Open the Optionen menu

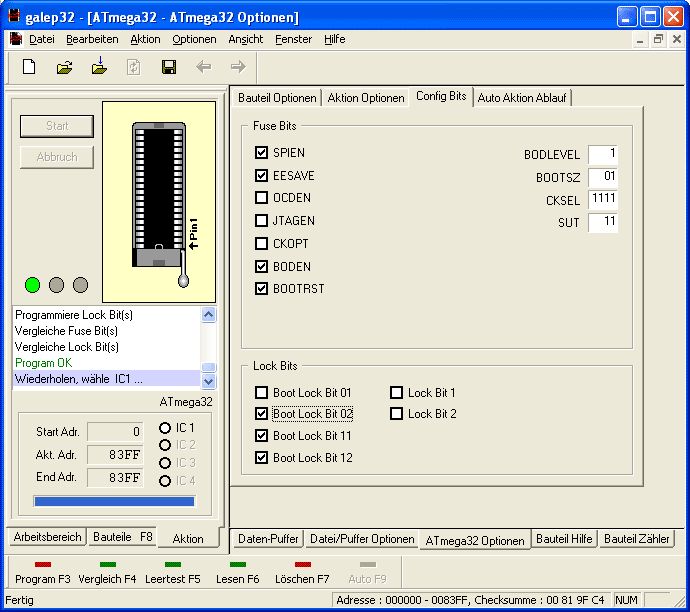(x=194, y=39)
